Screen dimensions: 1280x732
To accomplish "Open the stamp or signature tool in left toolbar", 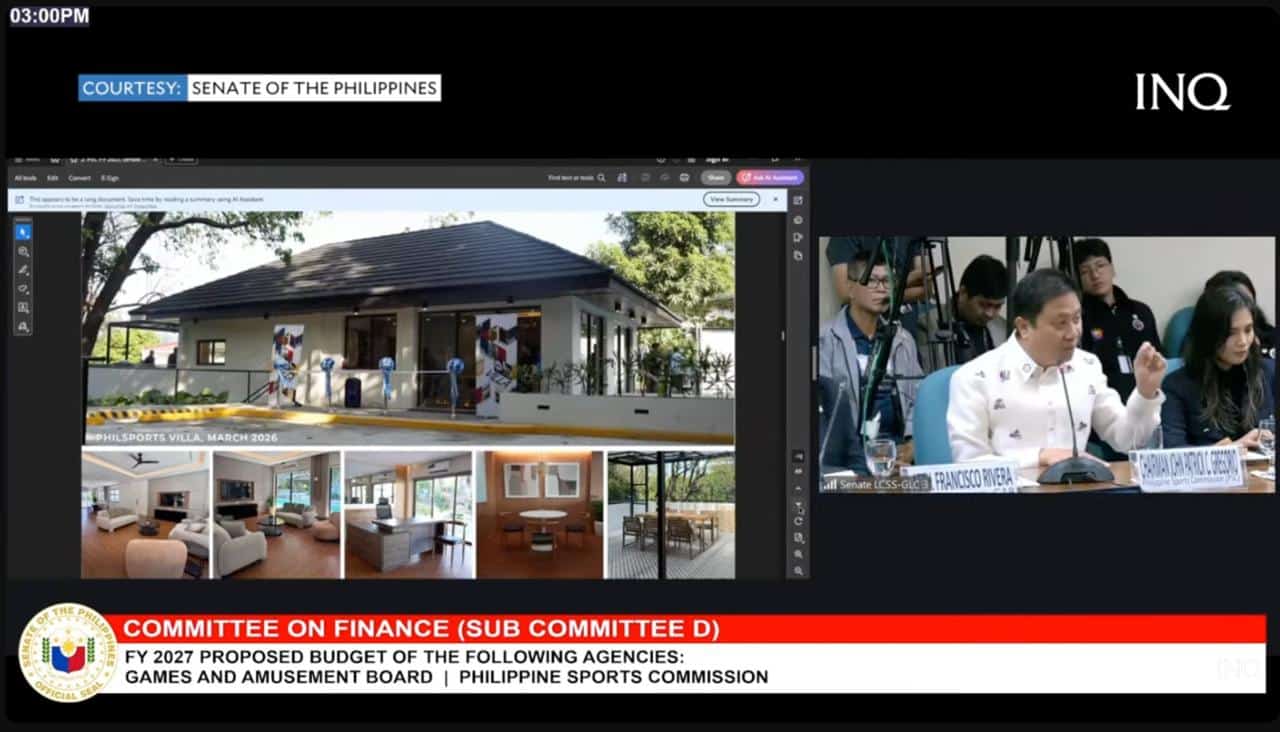I will click(23, 327).
